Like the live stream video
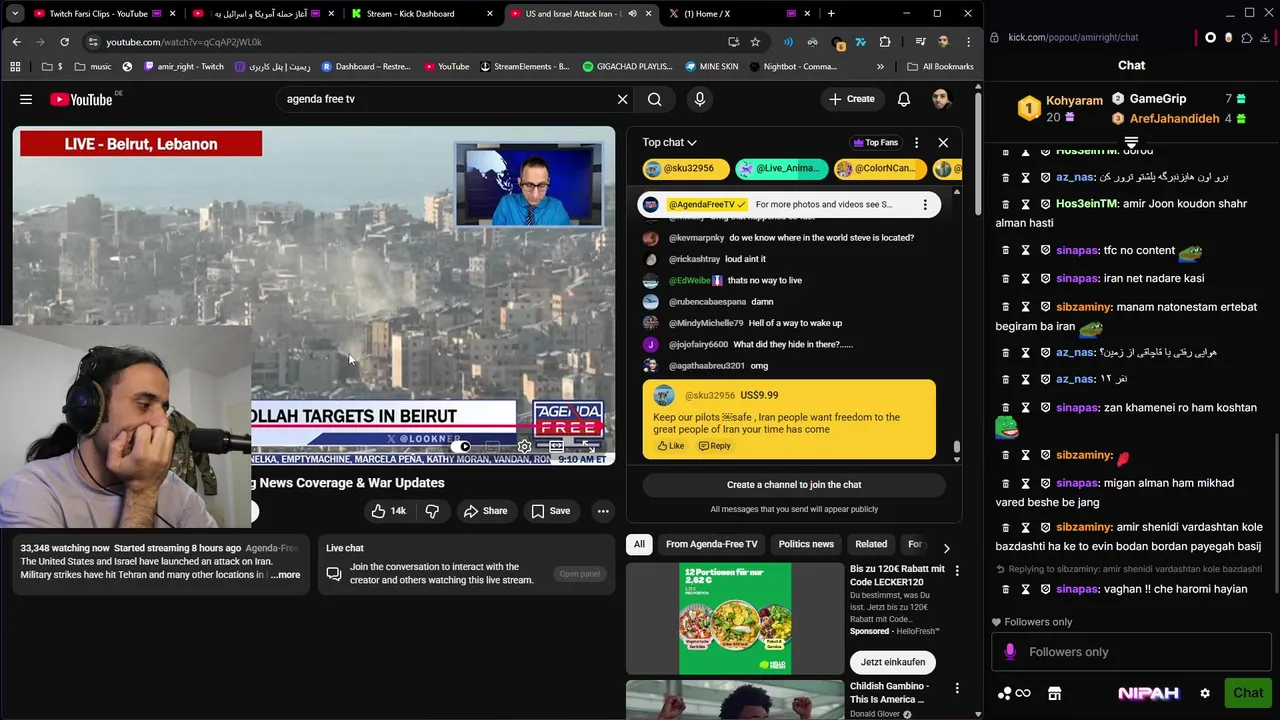1280x720 pixels. click(x=389, y=511)
